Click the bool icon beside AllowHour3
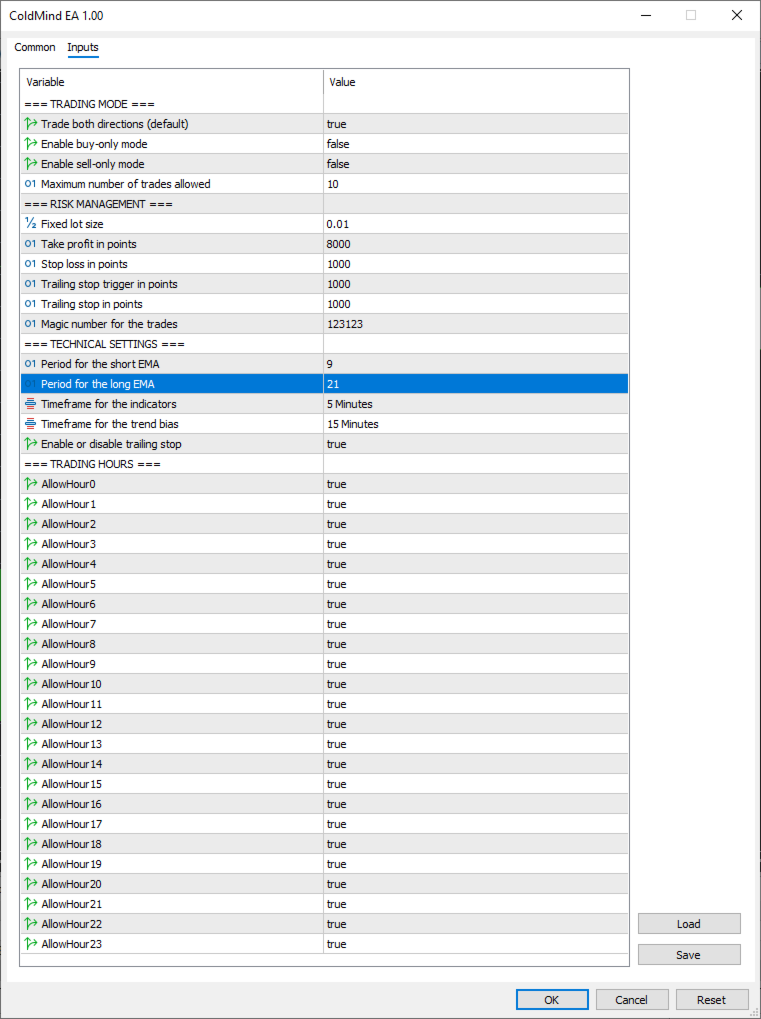 [31, 544]
